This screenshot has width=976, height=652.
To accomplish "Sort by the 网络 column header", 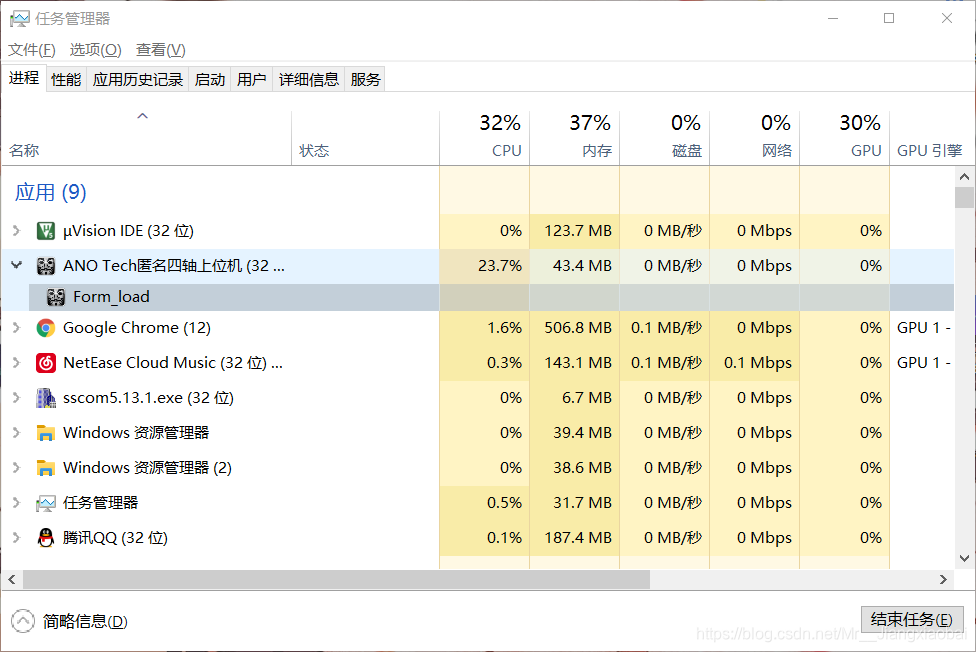I will tap(755, 138).
